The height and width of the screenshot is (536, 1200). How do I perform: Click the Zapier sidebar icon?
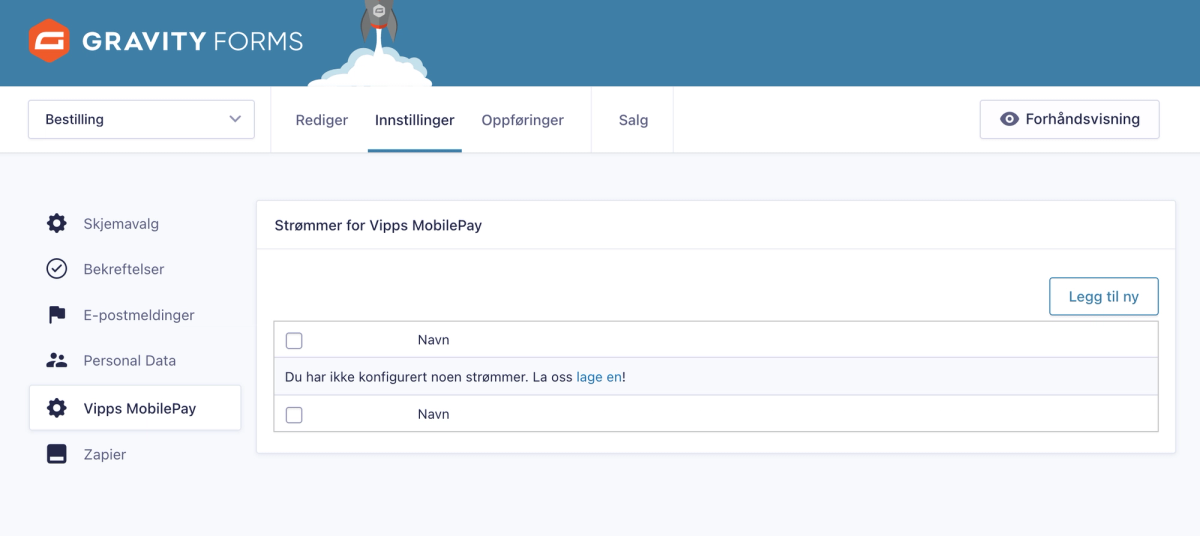click(57, 454)
